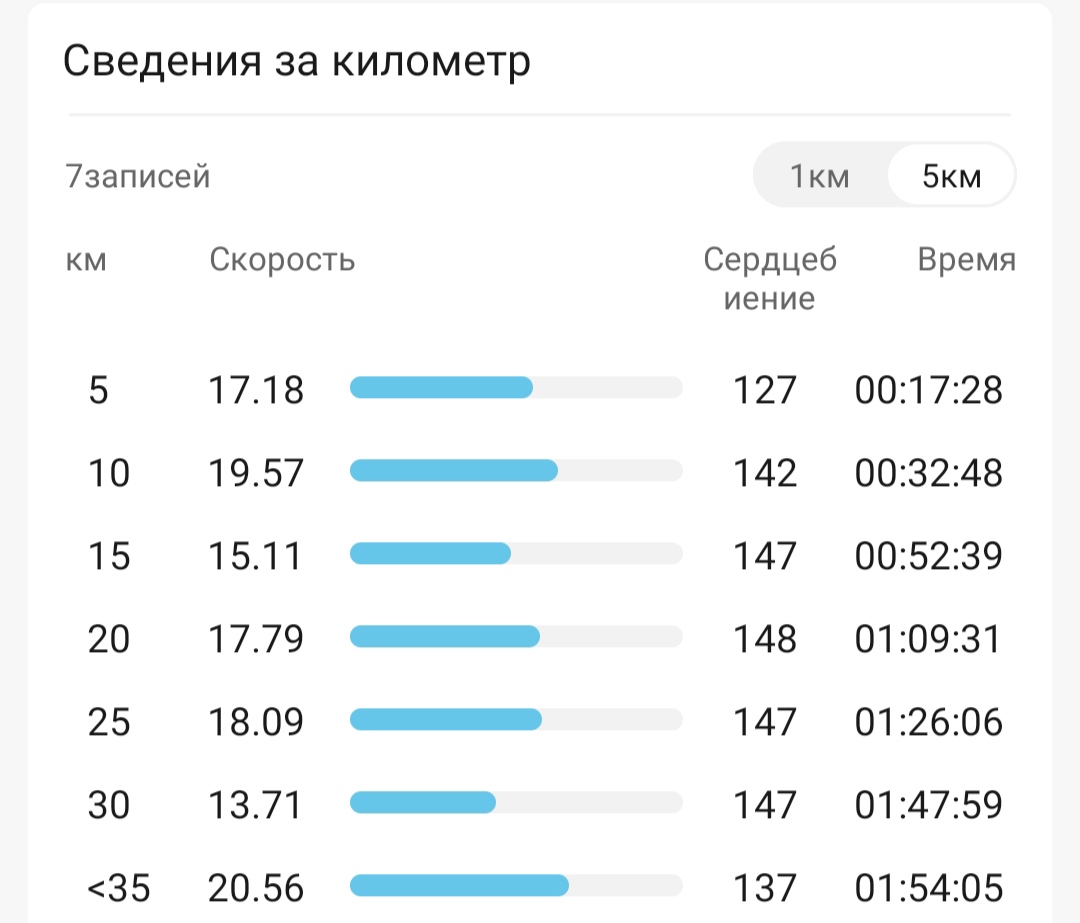Click the 7записей count label

coord(138,176)
